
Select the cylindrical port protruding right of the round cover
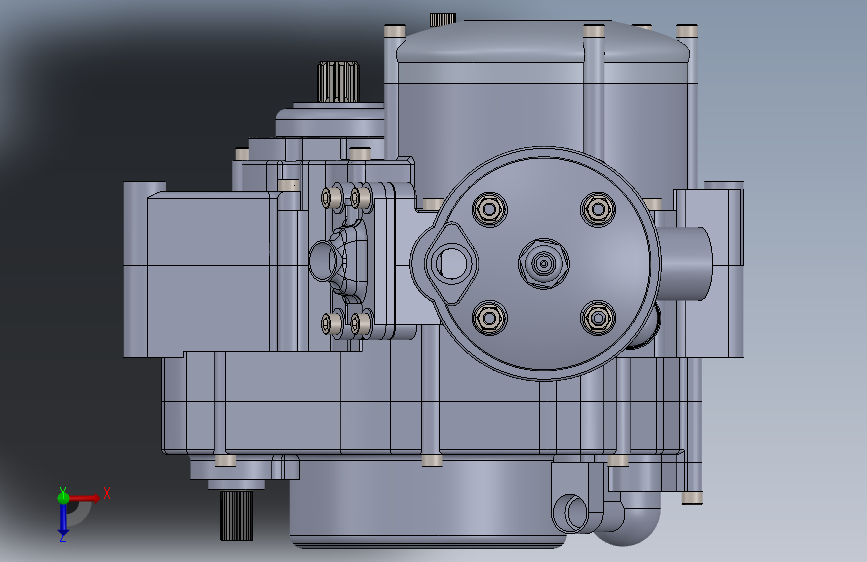click(x=685, y=264)
